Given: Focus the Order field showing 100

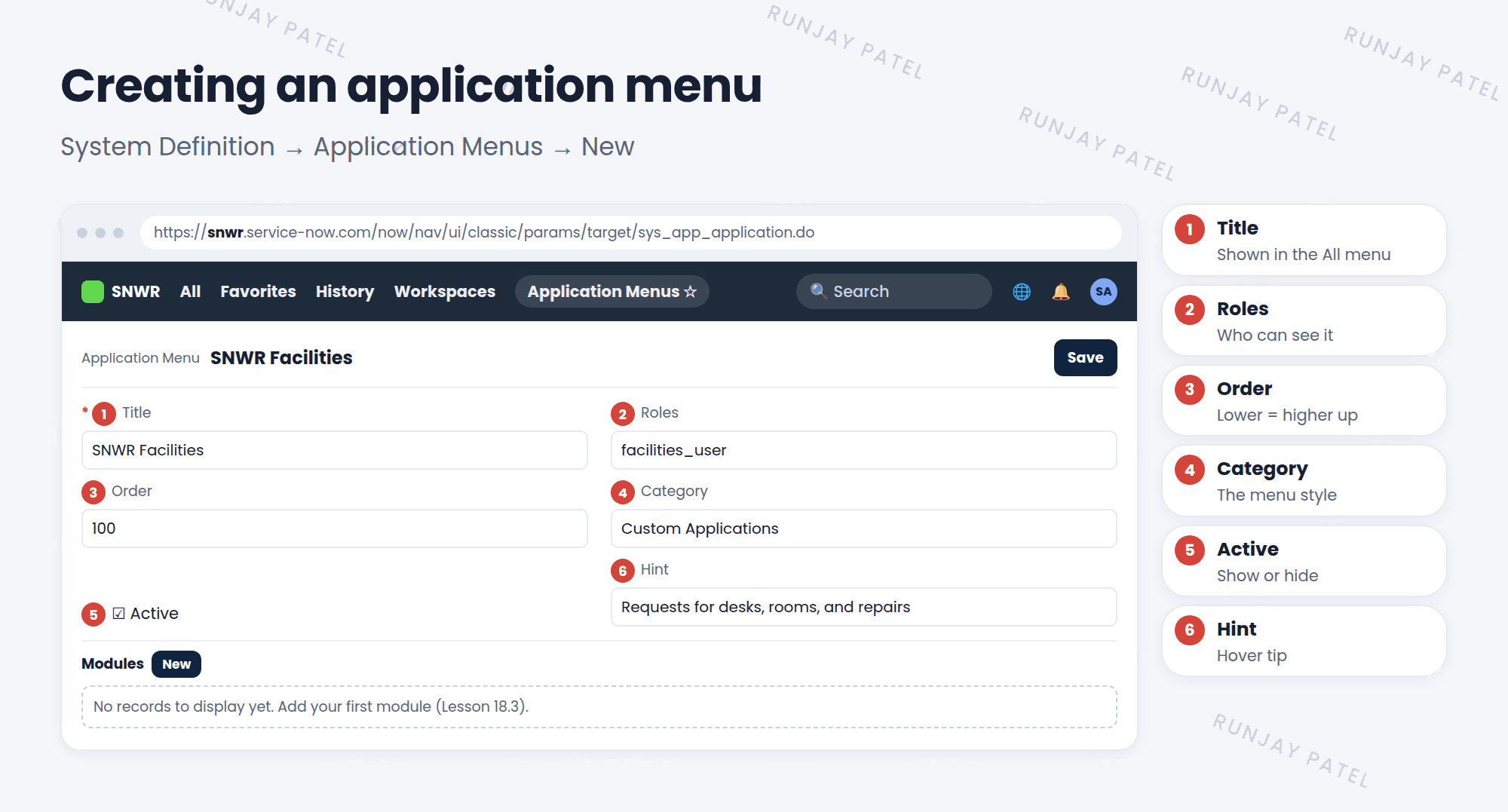Looking at the screenshot, I should (x=334, y=529).
